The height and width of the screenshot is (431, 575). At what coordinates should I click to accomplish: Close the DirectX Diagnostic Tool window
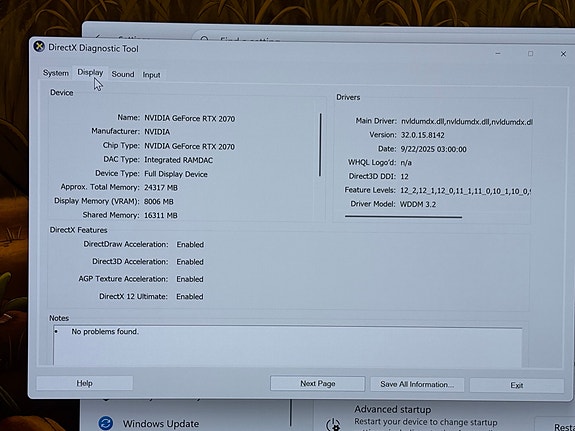pos(563,54)
